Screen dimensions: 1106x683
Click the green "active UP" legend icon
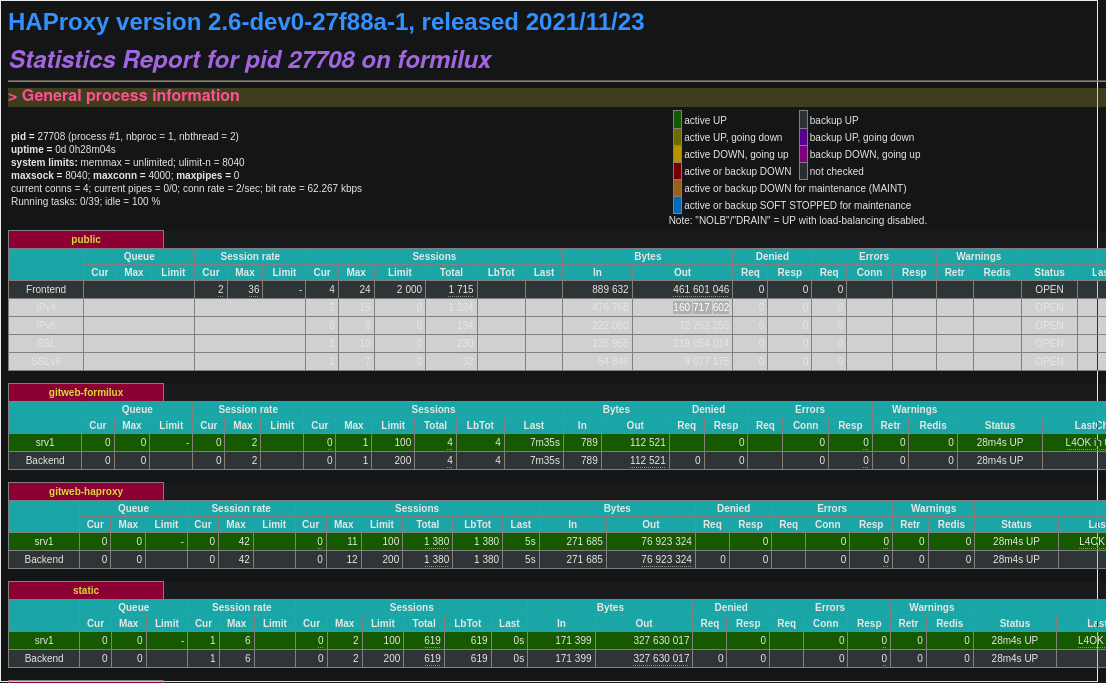(x=677, y=120)
